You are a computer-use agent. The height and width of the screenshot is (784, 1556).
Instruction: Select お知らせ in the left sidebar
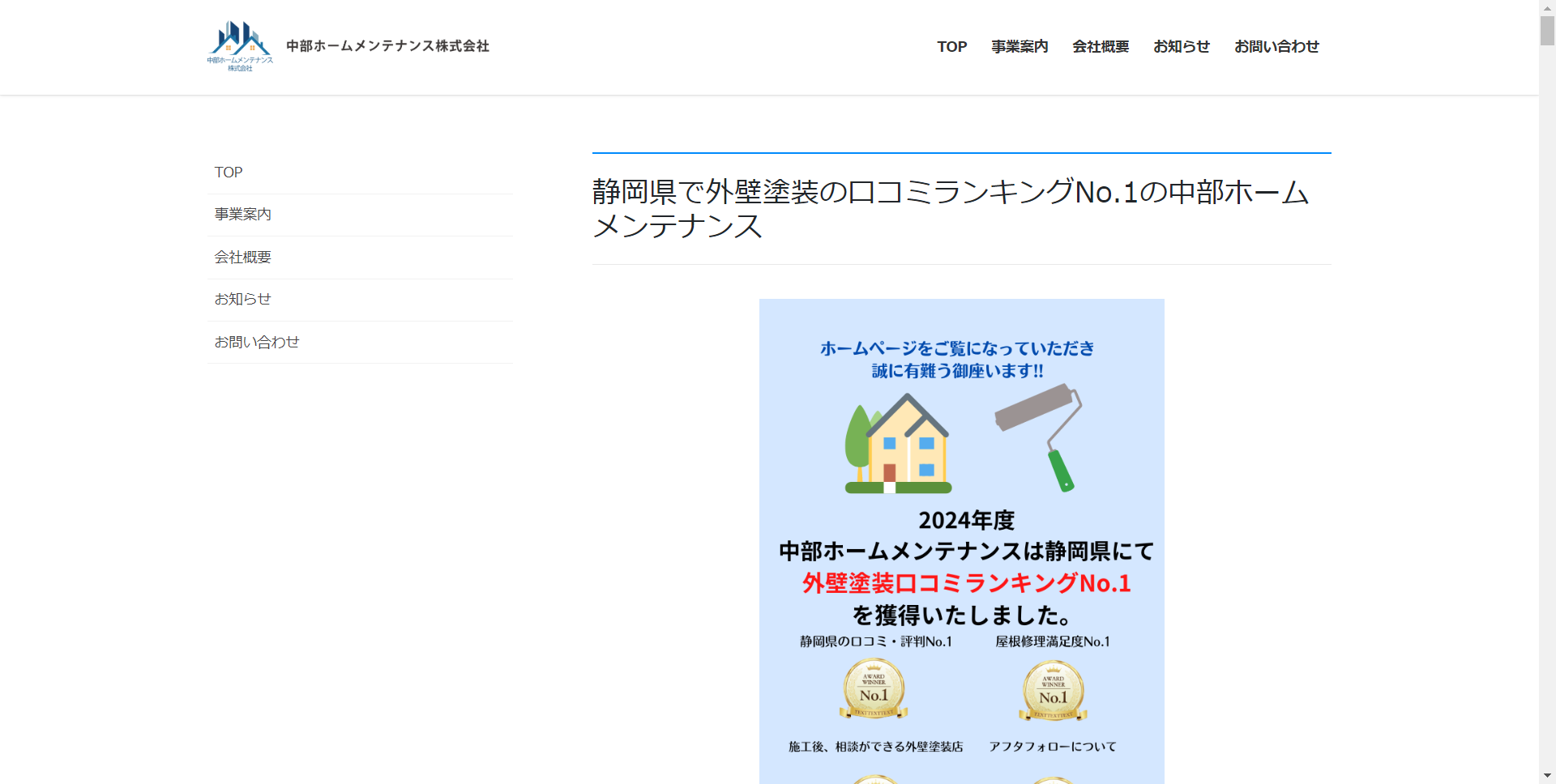click(x=360, y=300)
